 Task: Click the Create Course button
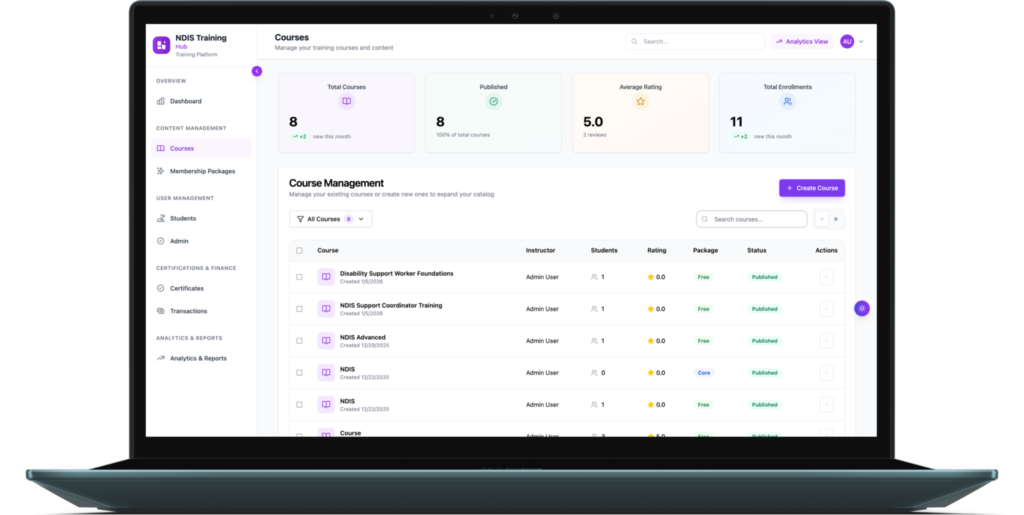coord(811,188)
